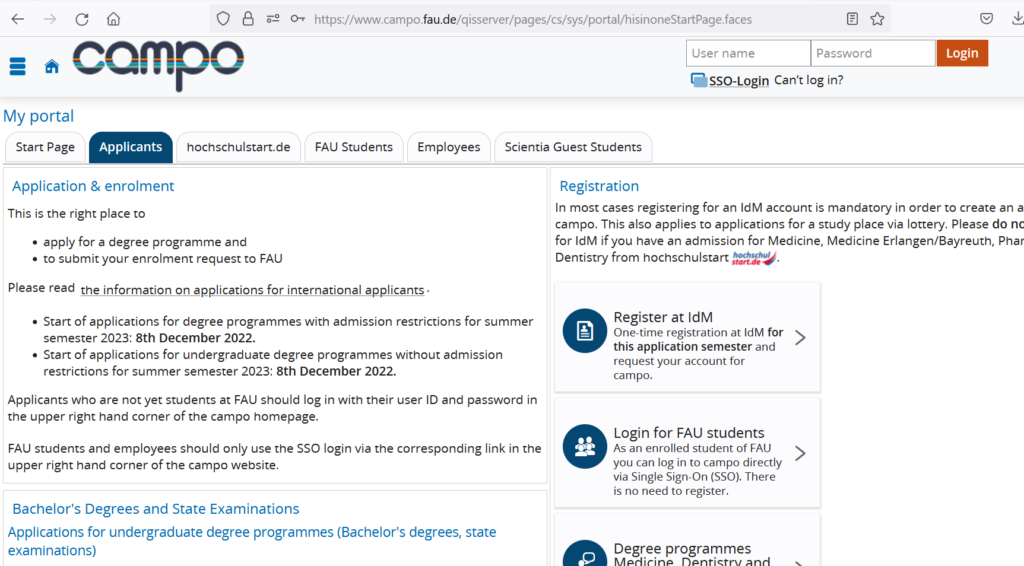Expand Login for FAU students chevron
1024x566 pixels.
tap(800, 454)
